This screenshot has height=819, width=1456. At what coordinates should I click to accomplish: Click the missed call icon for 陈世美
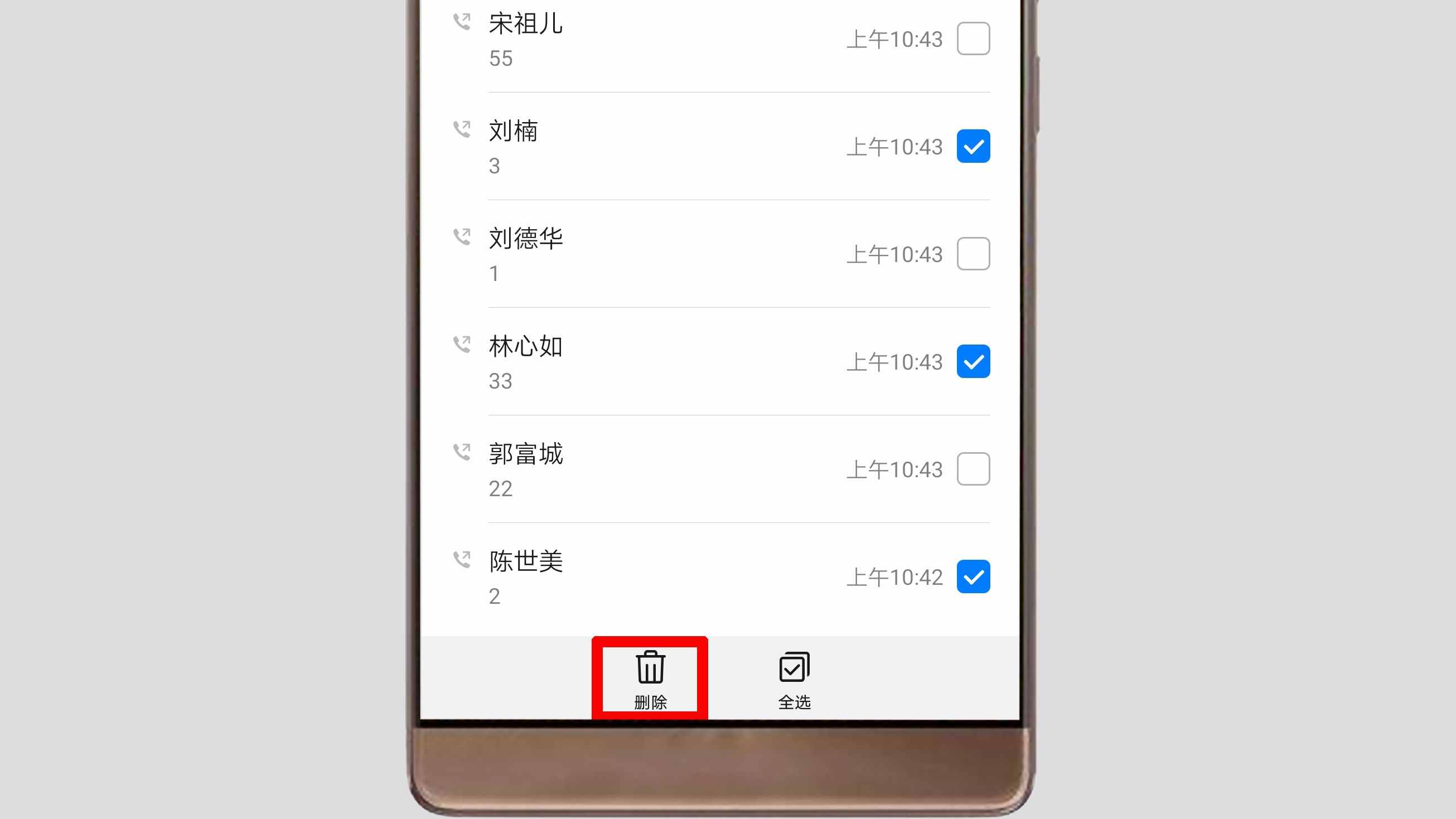pyautogui.click(x=461, y=559)
